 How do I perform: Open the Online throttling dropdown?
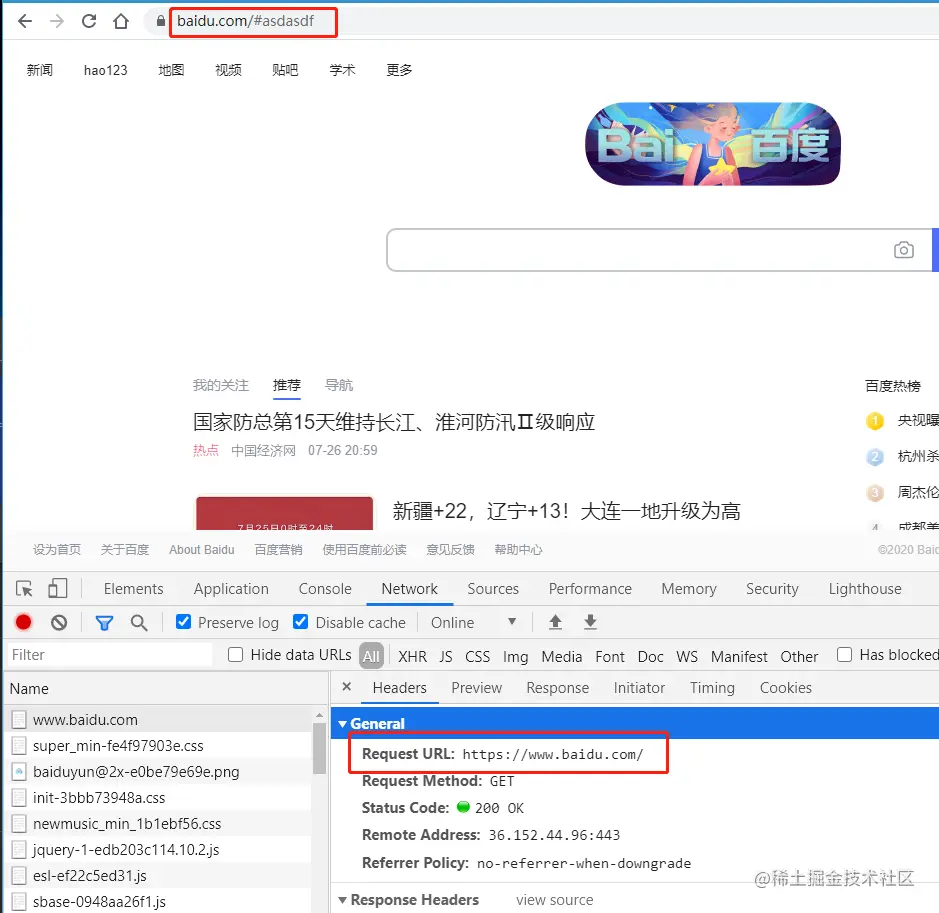tap(473, 623)
